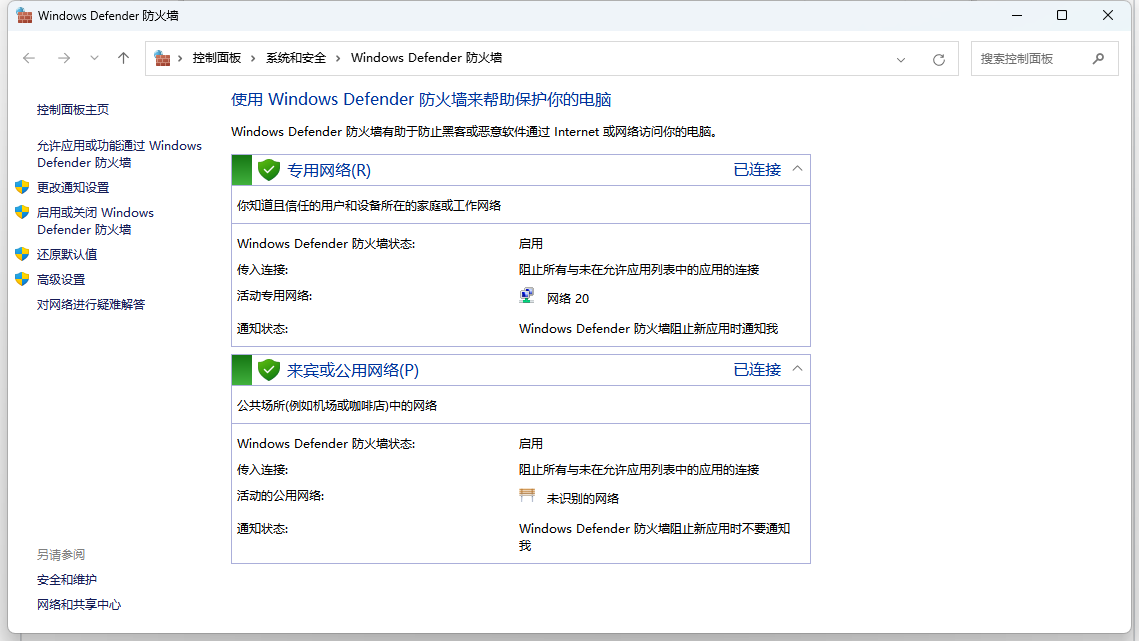Go up one level with up arrow
The width and height of the screenshot is (1139, 641).
tap(123, 58)
